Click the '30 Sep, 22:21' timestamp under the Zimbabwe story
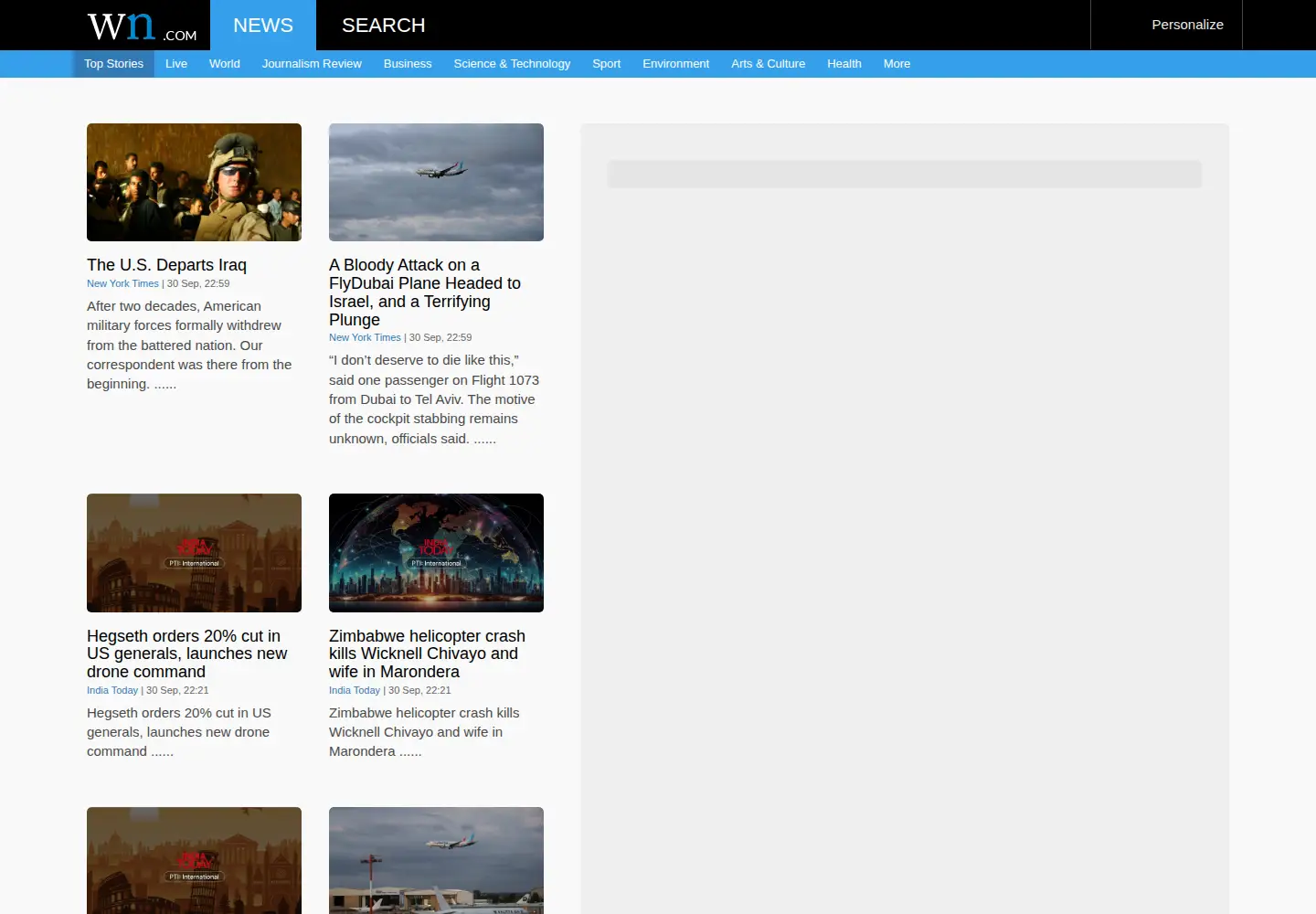1316x914 pixels. [x=419, y=690]
